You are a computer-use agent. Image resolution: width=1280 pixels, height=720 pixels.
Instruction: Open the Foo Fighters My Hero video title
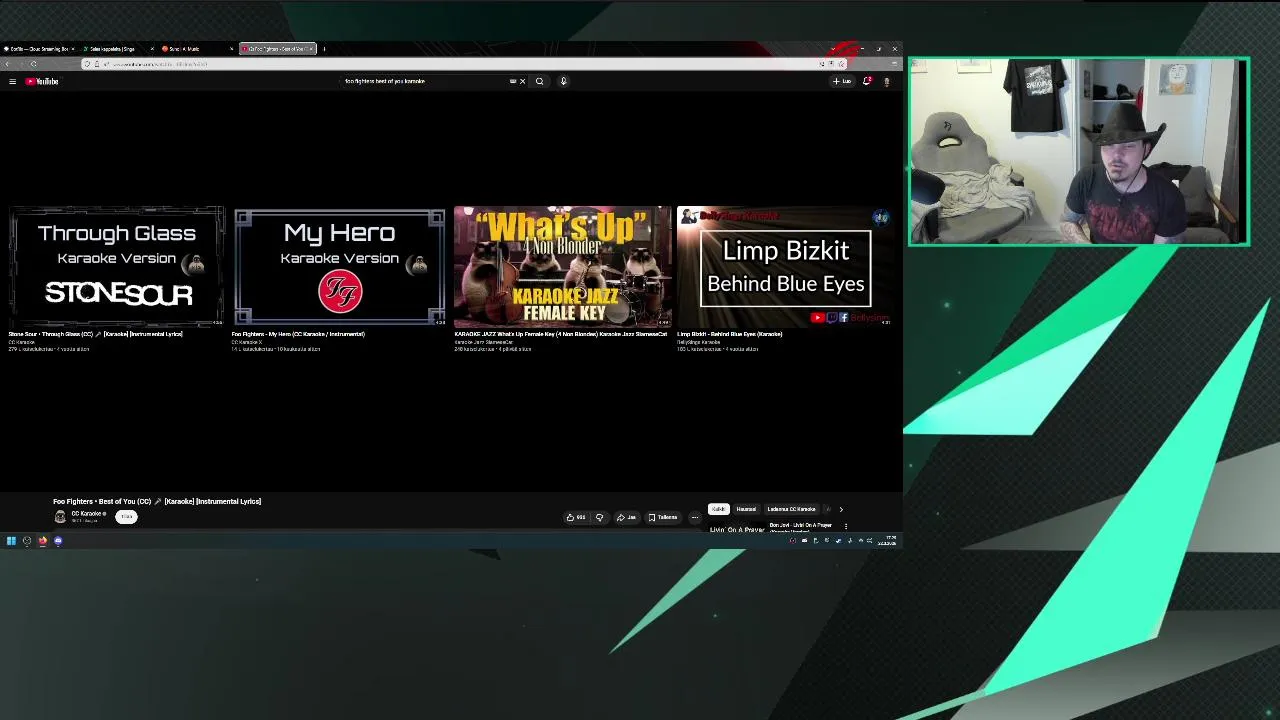[298, 334]
